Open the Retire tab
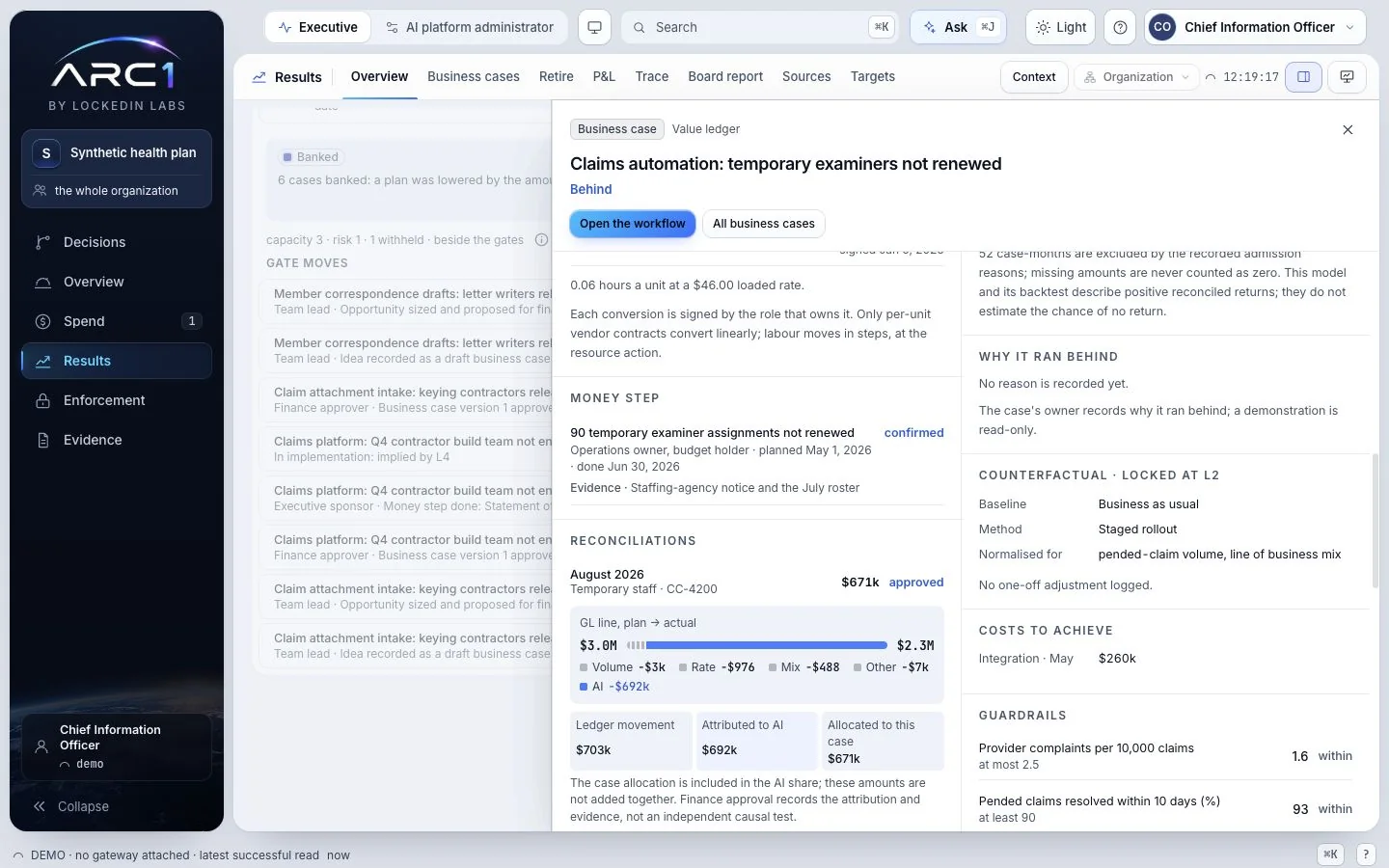Image resolution: width=1389 pixels, height=868 pixels. coord(557,76)
